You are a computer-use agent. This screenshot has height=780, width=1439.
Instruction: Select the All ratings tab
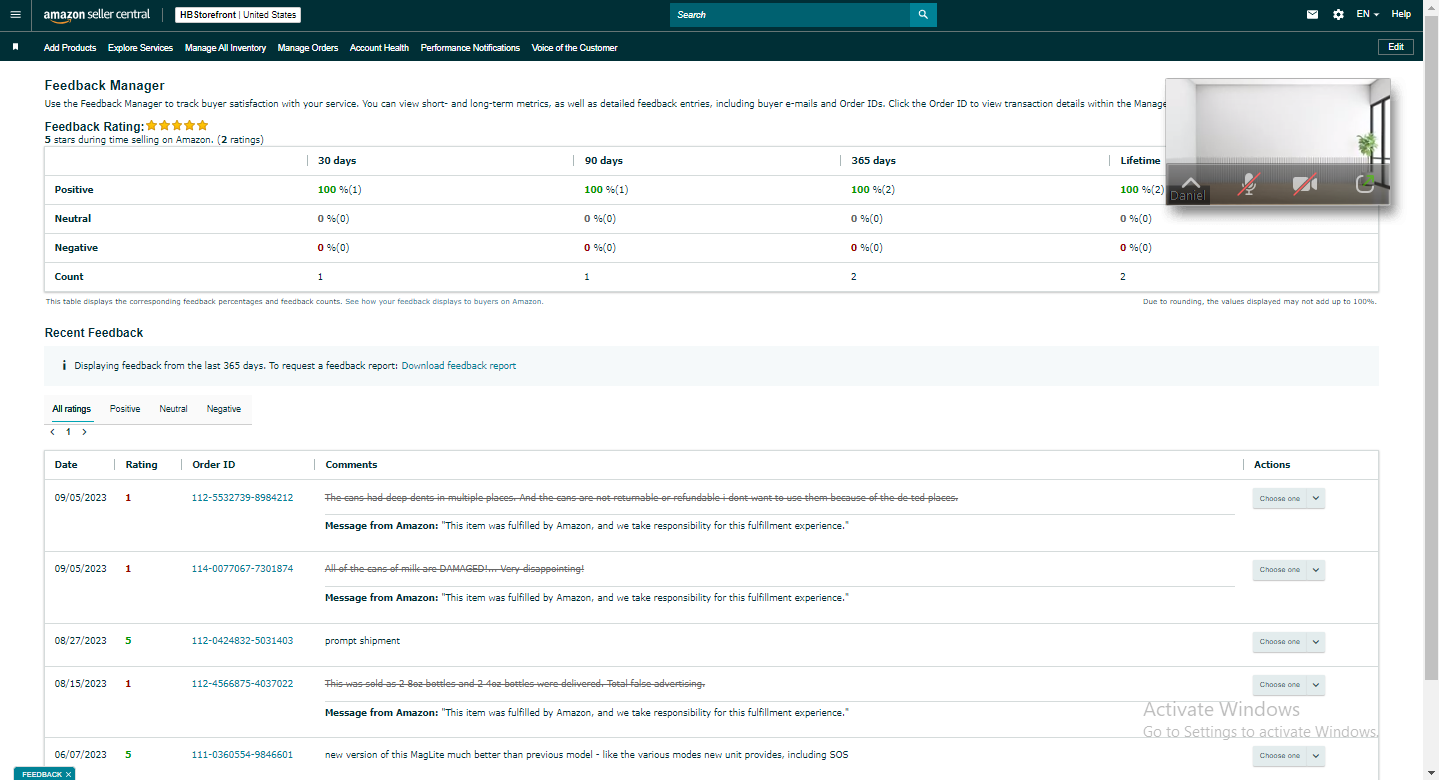click(72, 409)
